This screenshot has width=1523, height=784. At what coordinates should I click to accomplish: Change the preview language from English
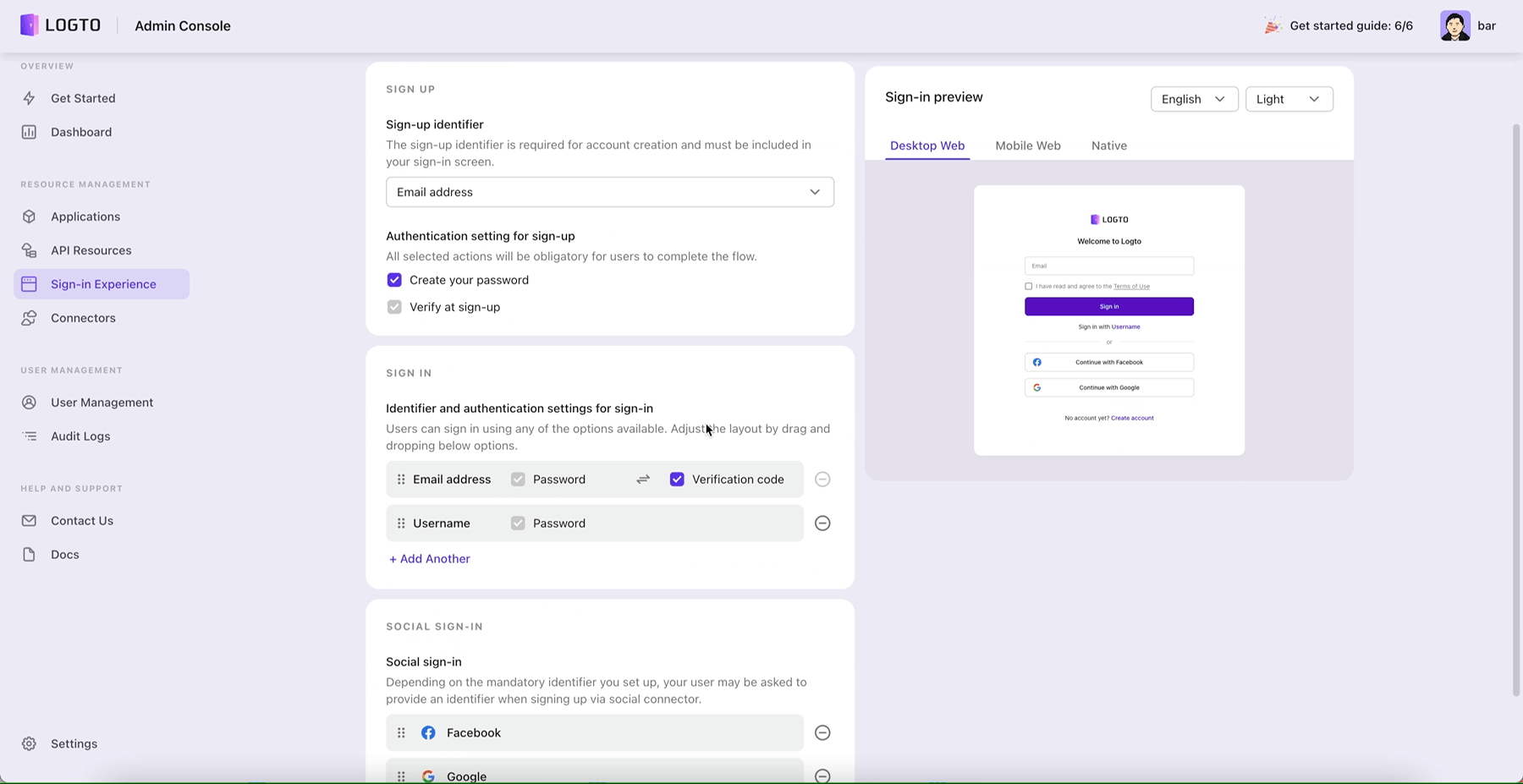(1193, 99)
